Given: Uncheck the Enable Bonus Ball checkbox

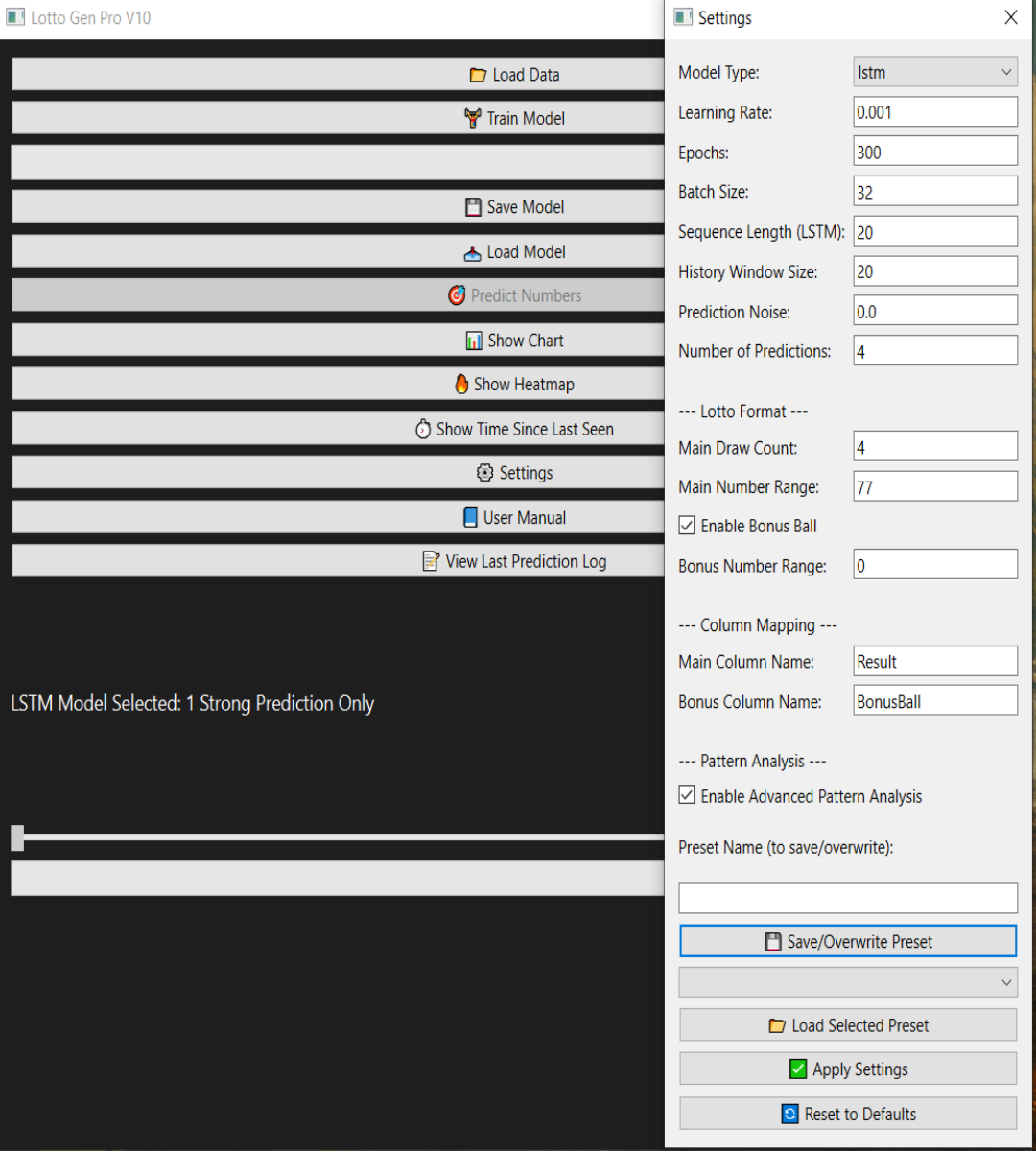Looking at the screenshot, I should click(x=687, y=525).
